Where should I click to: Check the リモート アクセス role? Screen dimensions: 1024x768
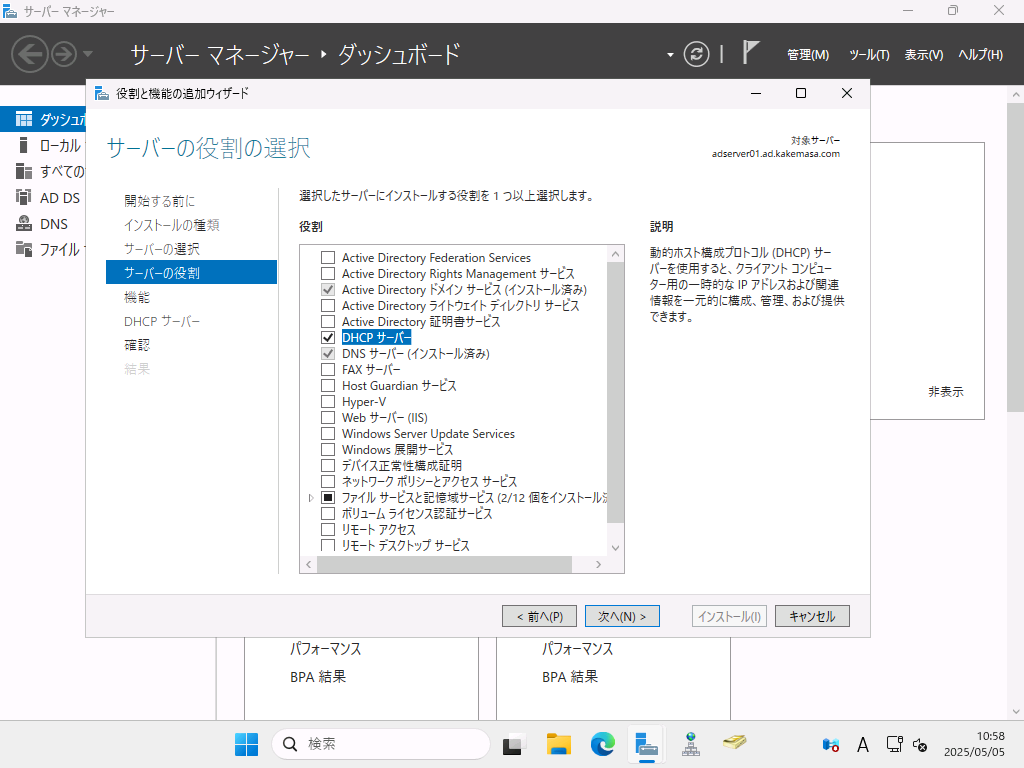click(x=328, y=530)
